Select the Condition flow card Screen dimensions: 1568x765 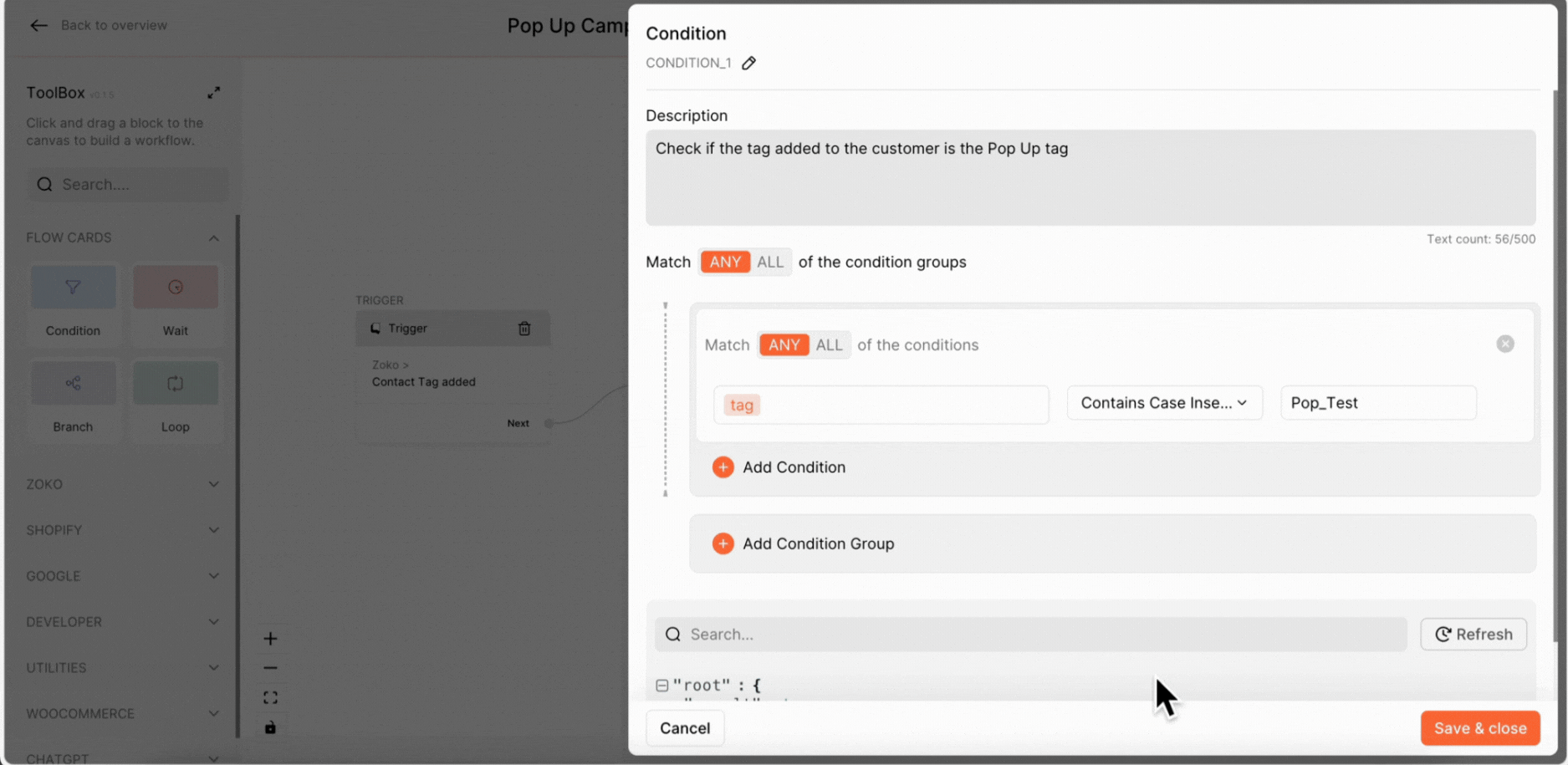pyautogui.click(x=74, y=303)
